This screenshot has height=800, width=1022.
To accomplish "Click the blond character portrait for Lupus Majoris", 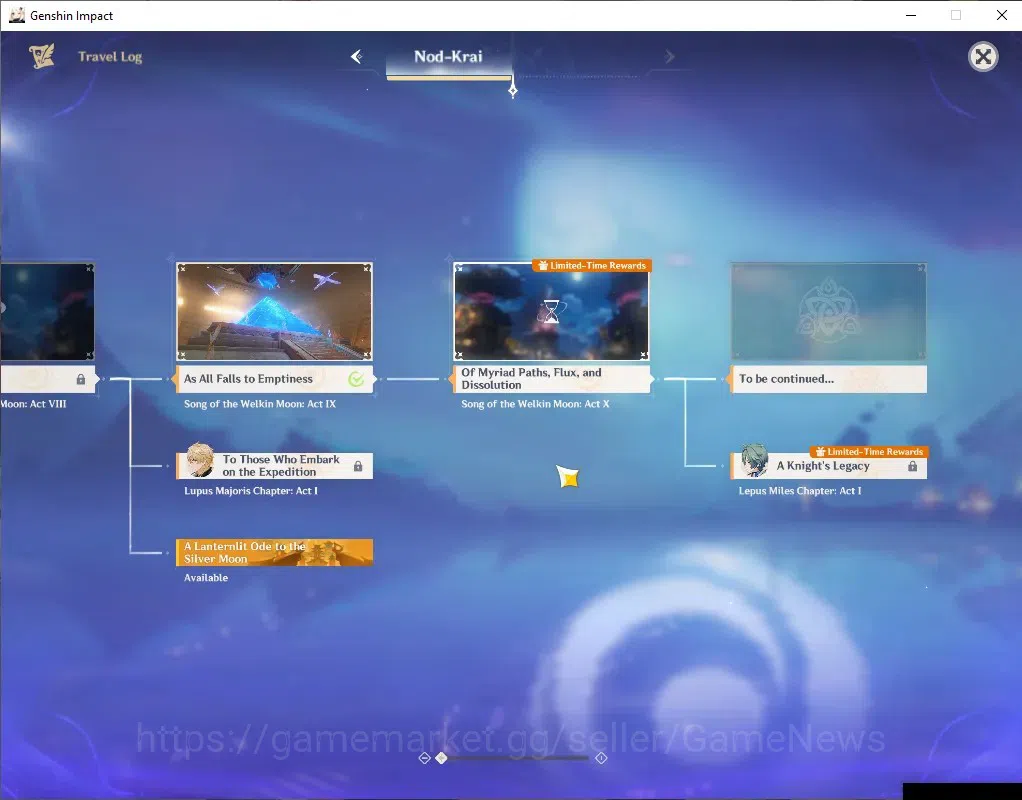I will pyautogui.click(x=199, y=460).
